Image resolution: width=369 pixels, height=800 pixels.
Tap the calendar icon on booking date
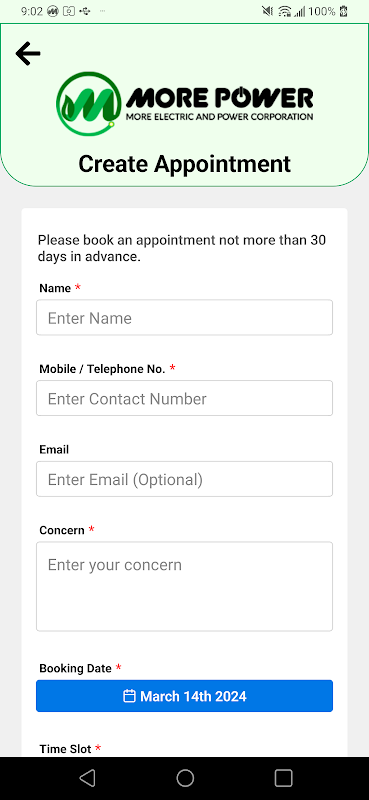(130, 696)
